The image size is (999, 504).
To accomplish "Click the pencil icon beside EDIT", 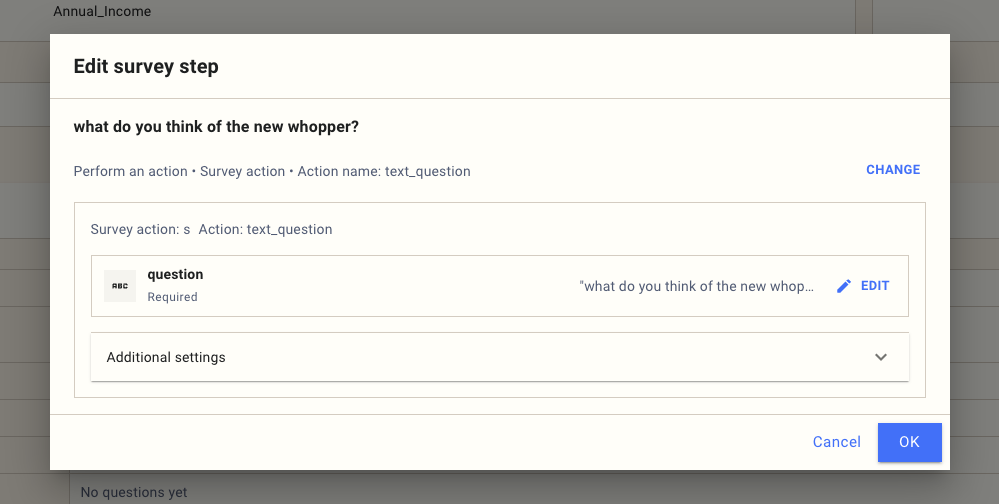I will [x=844, y=286].
